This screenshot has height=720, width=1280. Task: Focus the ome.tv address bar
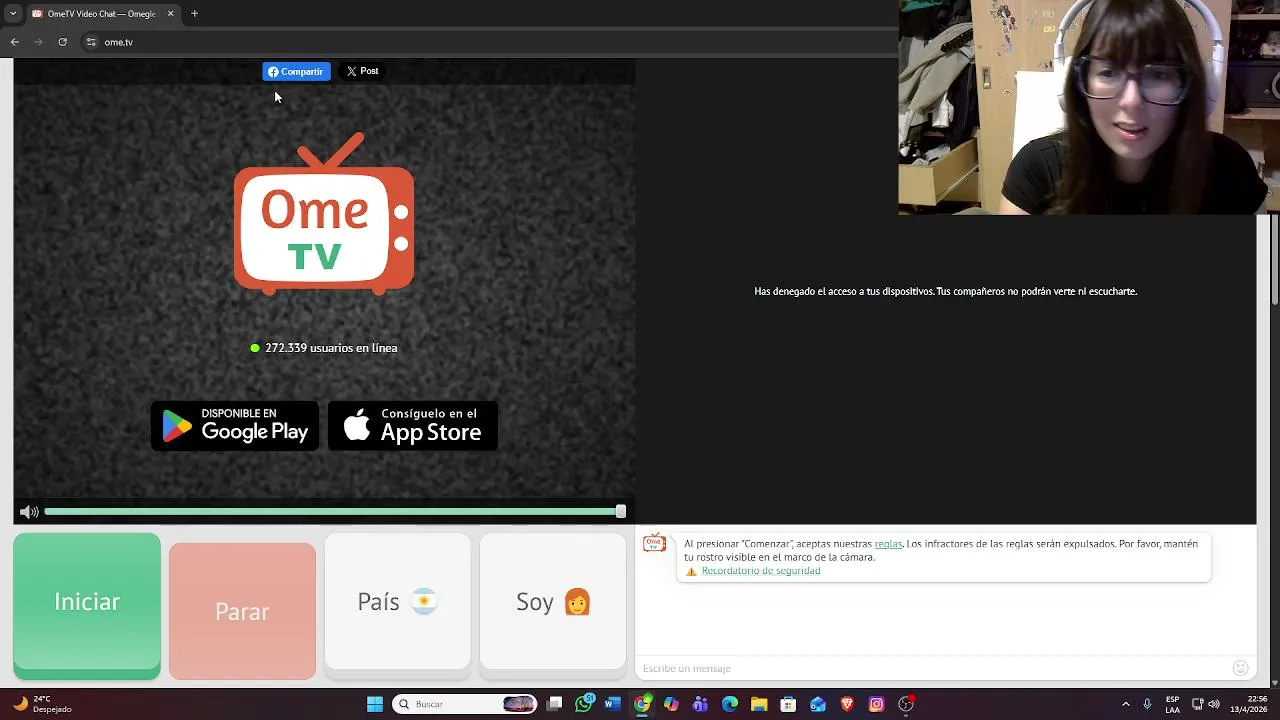pos(490,42)
